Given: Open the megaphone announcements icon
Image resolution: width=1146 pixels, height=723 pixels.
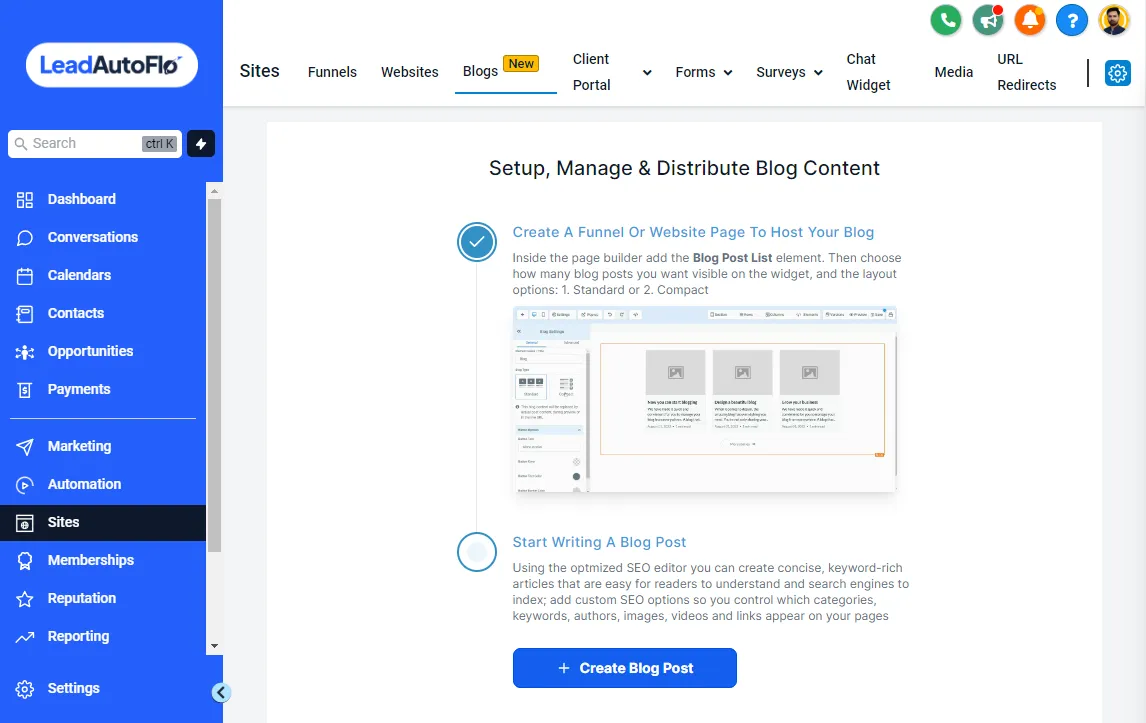Looking at the screenshot, I should pyautogui.click(x=988, y=20).
